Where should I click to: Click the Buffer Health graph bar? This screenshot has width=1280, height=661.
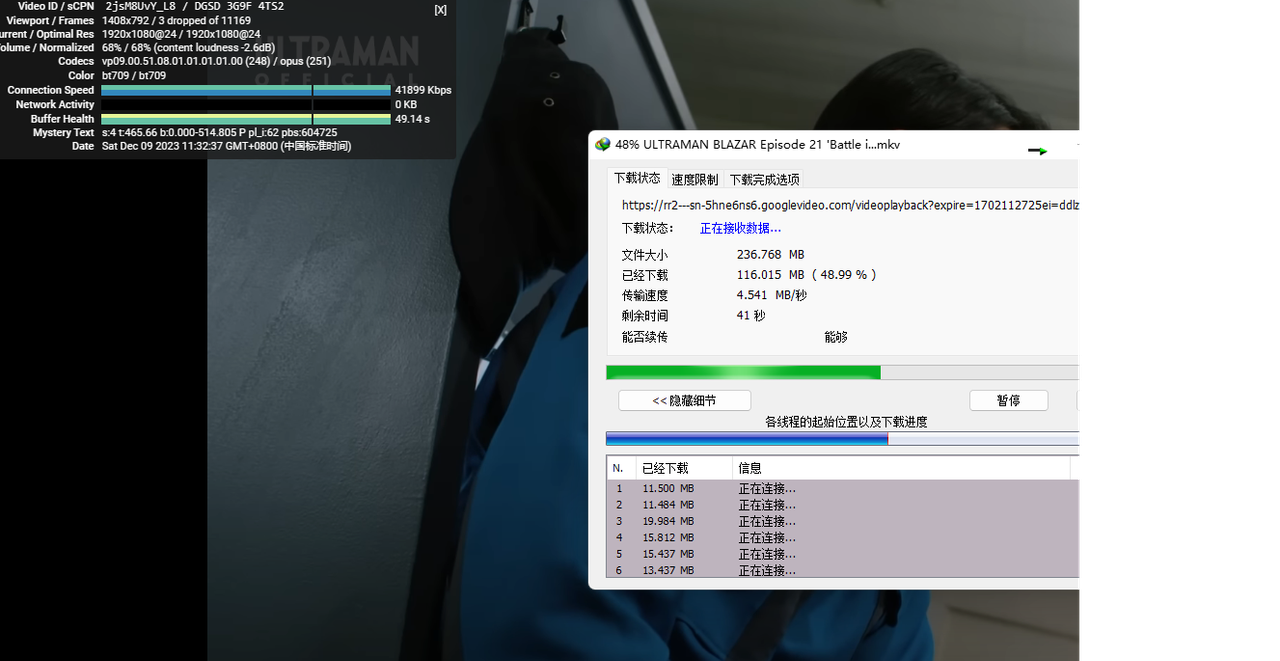pyautogui.click(x=245, y=118)
